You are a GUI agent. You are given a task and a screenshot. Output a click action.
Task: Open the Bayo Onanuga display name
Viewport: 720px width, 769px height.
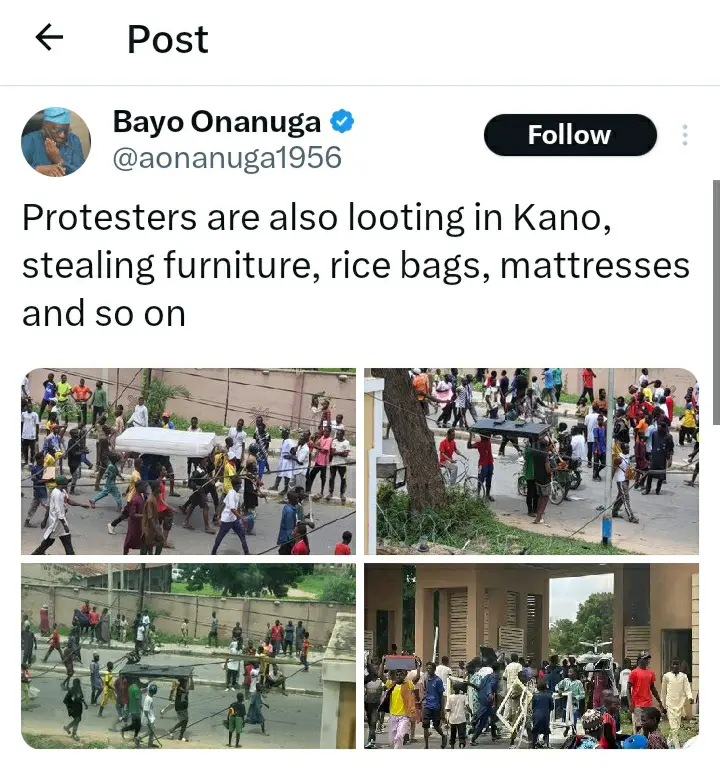[217, 122]
